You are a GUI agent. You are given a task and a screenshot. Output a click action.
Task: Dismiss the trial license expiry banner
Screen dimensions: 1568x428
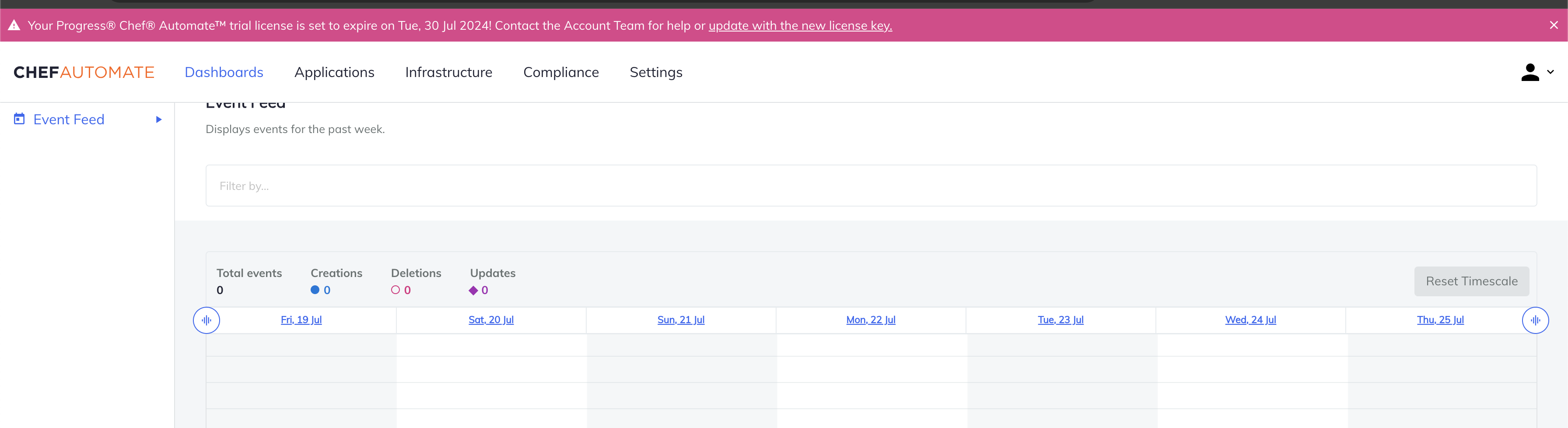1554,25
